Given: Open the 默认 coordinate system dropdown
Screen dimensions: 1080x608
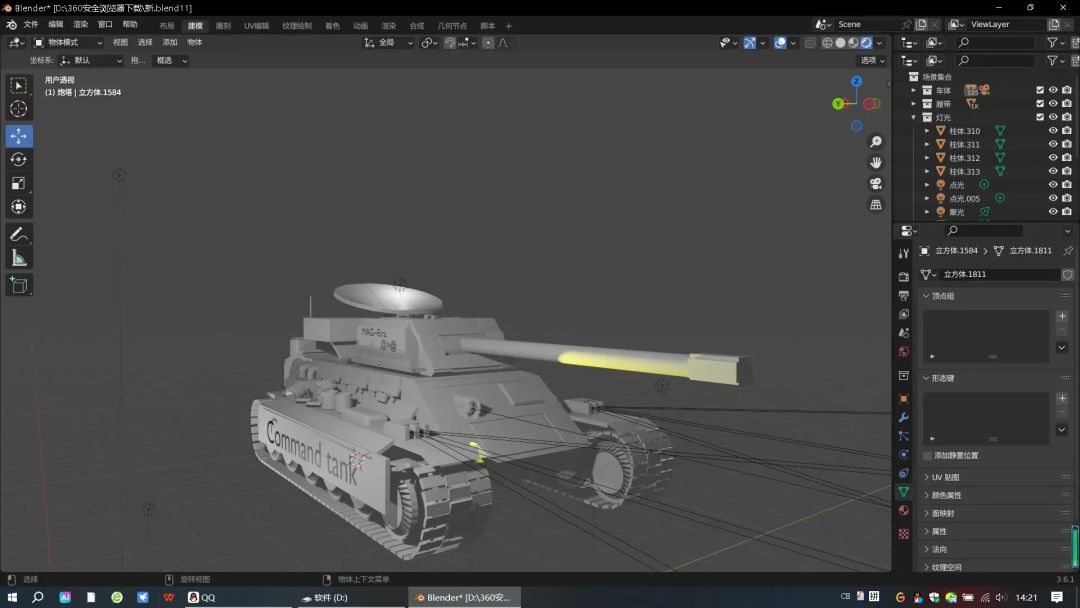Looking at the screenshot, I should point(91,61).
